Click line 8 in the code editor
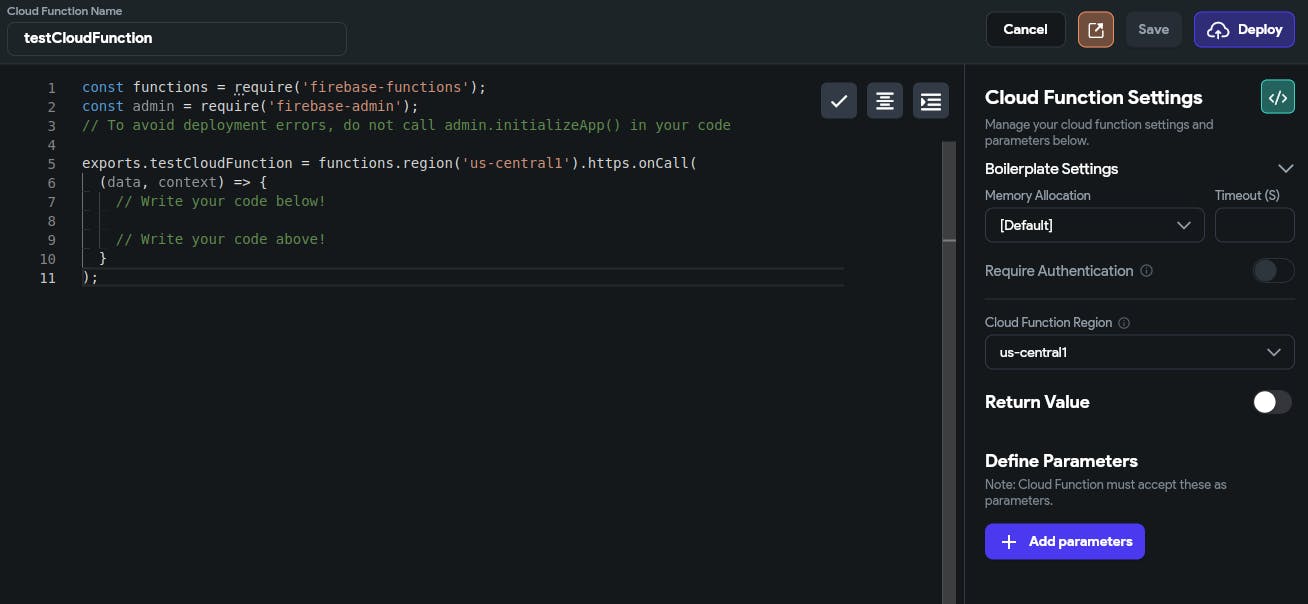The width and height of the screenshot is (1308, 604). [400, 221]
